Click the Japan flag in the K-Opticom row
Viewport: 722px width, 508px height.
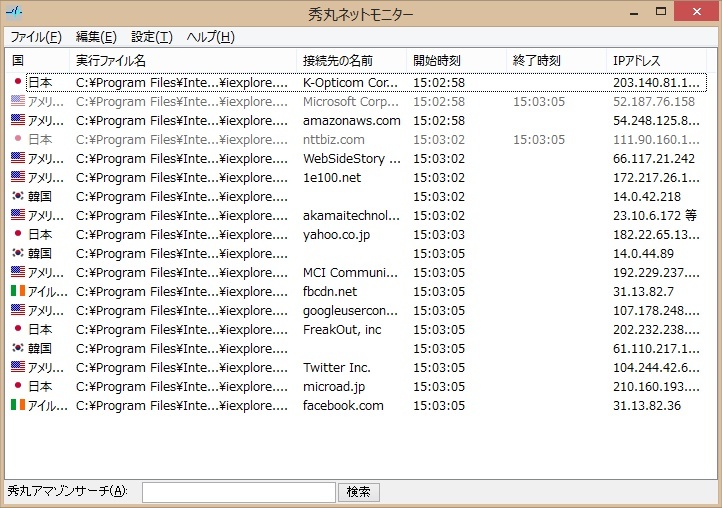[x=17, y=83]
